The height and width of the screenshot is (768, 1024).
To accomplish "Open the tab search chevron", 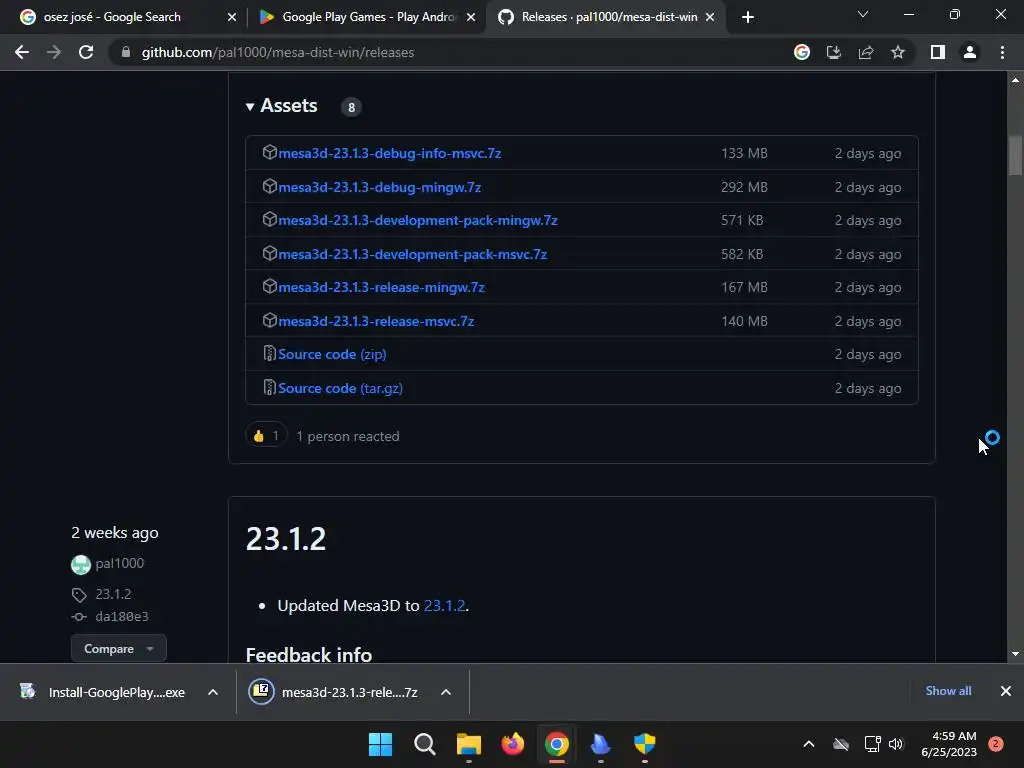I will pos(863,14).
